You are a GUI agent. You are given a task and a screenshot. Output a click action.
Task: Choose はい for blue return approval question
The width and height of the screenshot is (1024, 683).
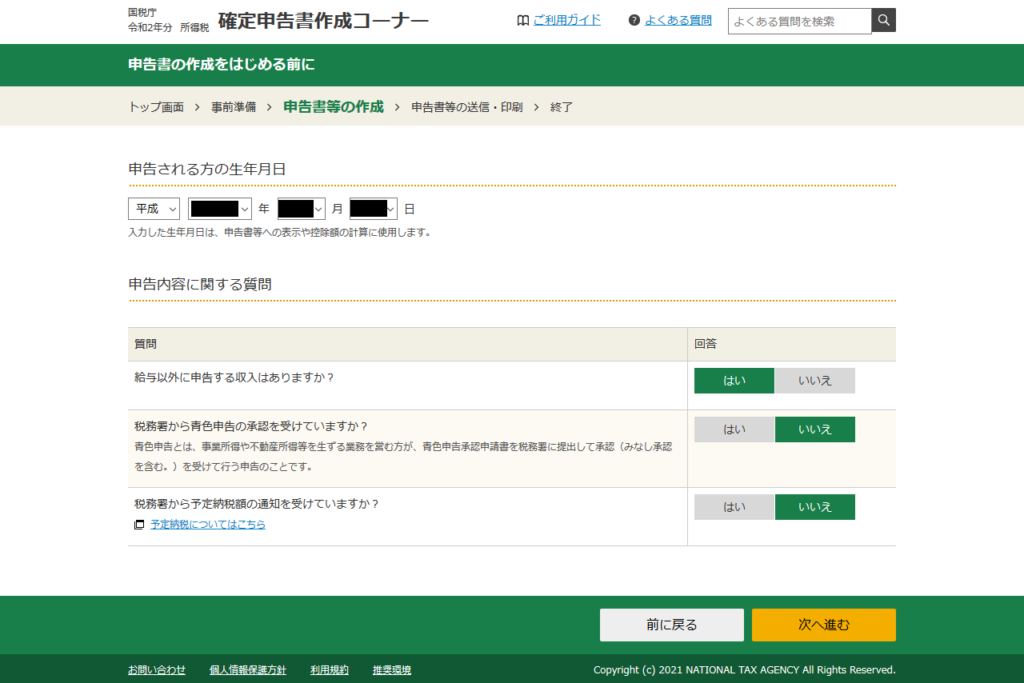(734, 430)
